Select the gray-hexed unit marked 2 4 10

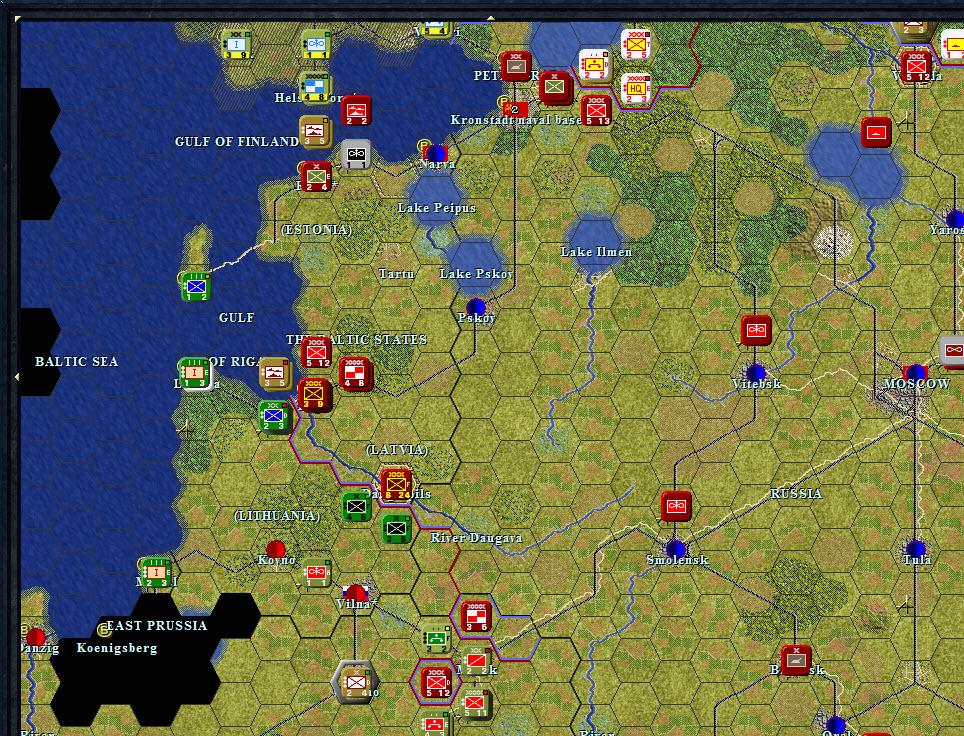(x=355, y=683)
